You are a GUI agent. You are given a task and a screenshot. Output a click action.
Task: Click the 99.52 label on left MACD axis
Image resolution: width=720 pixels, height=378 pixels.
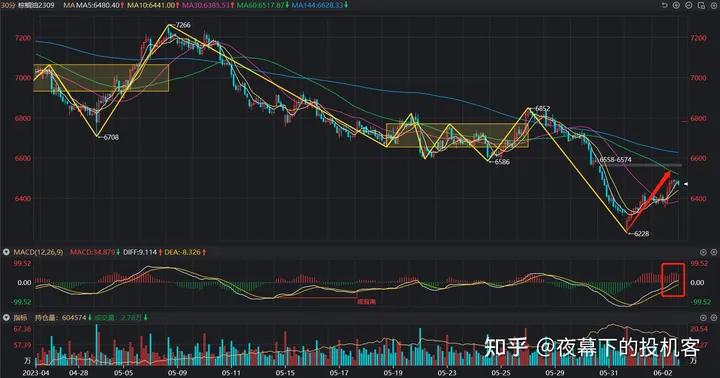(x=22, y=263)
